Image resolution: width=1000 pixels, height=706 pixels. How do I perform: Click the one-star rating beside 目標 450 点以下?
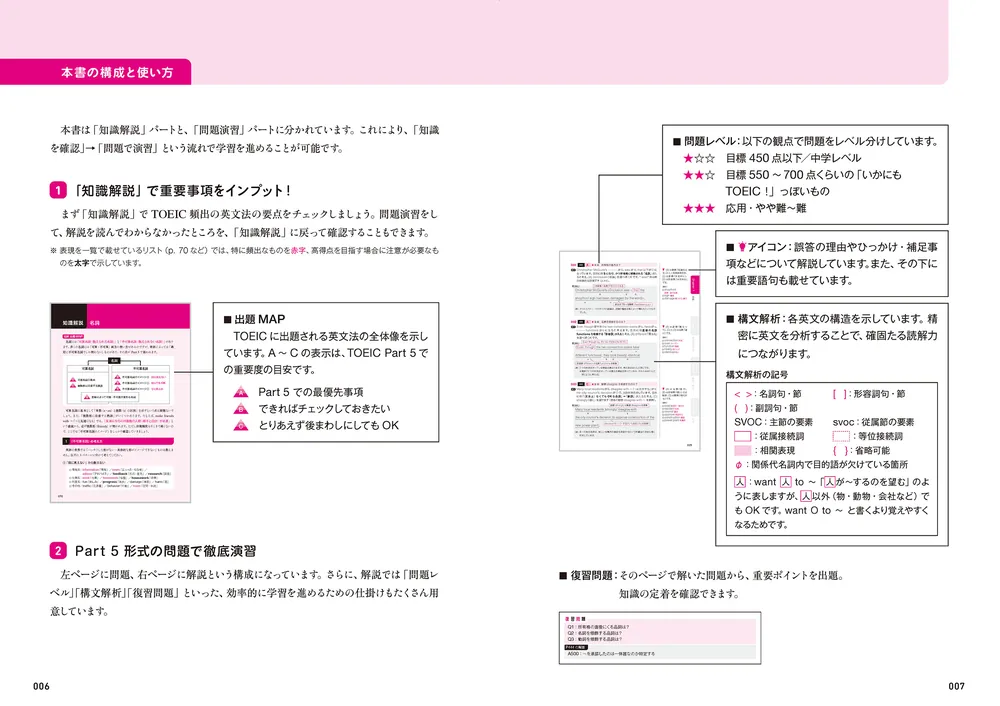[x=699, y=158]
